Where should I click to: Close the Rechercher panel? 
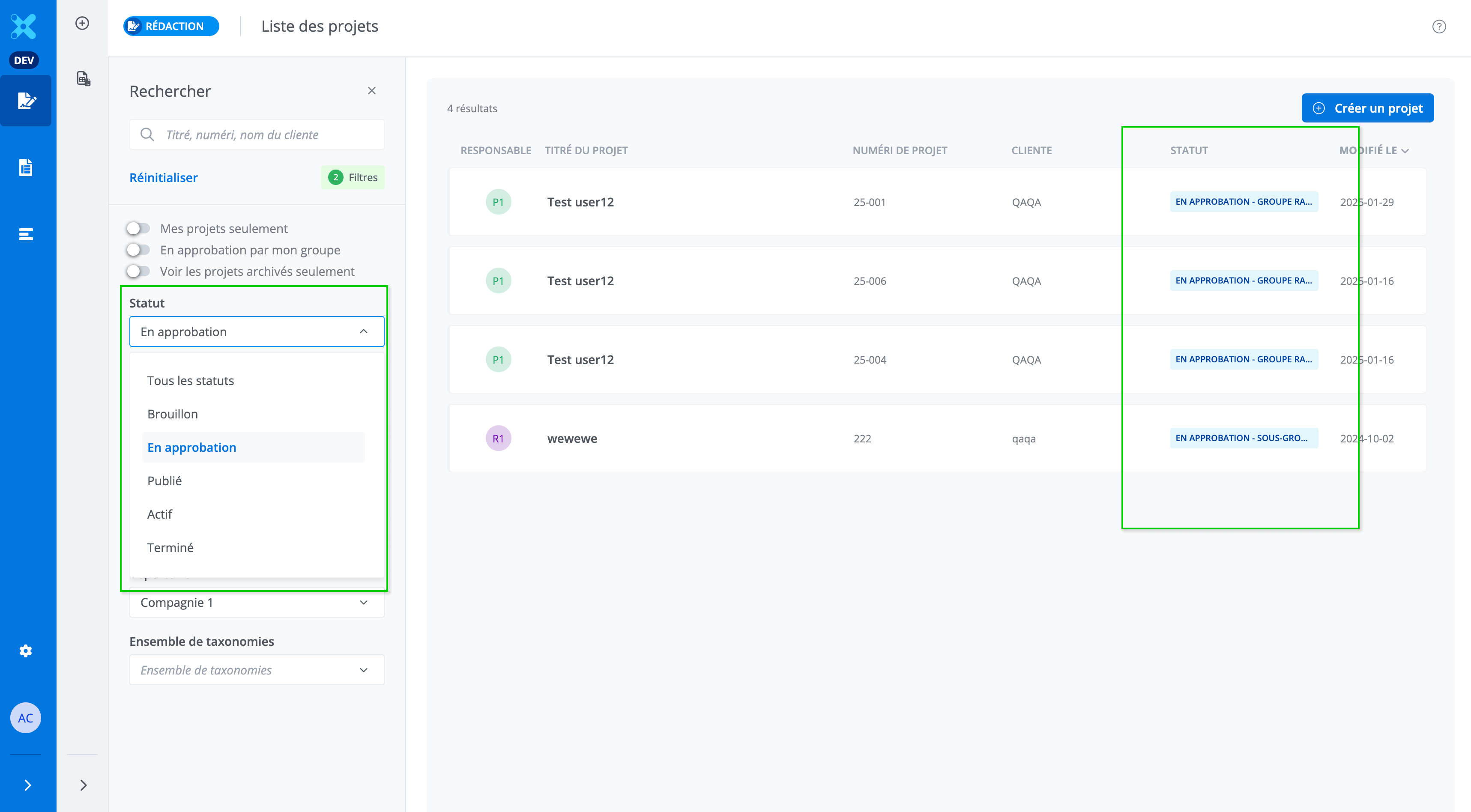point(372,91)
